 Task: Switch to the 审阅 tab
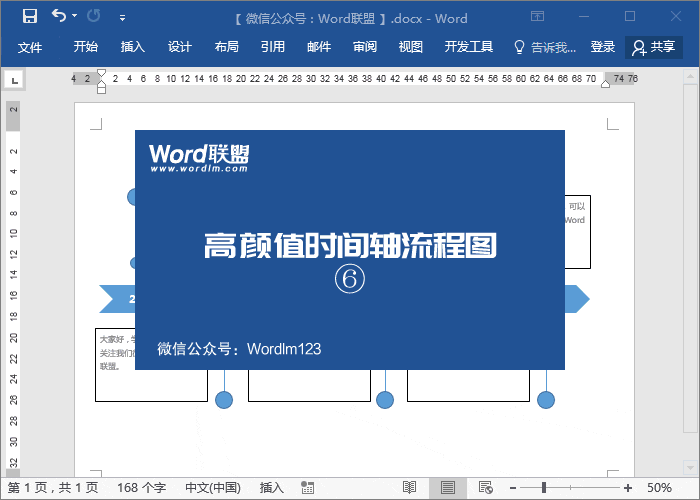365,46
